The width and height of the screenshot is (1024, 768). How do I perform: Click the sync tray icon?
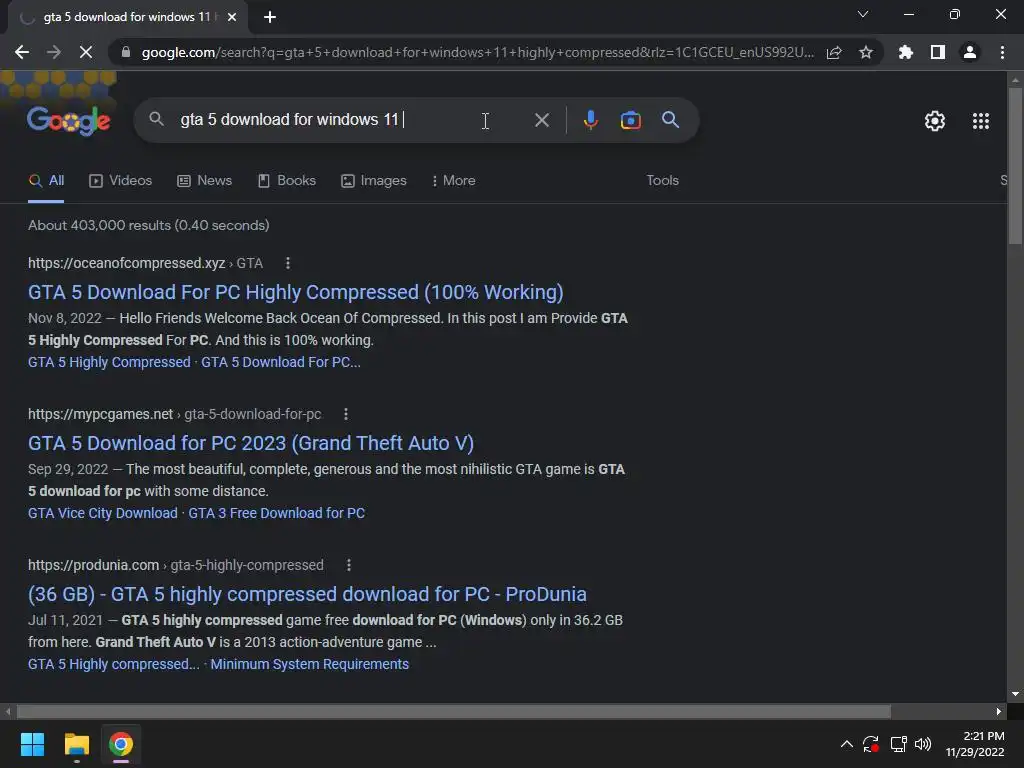tap(871, 744)
